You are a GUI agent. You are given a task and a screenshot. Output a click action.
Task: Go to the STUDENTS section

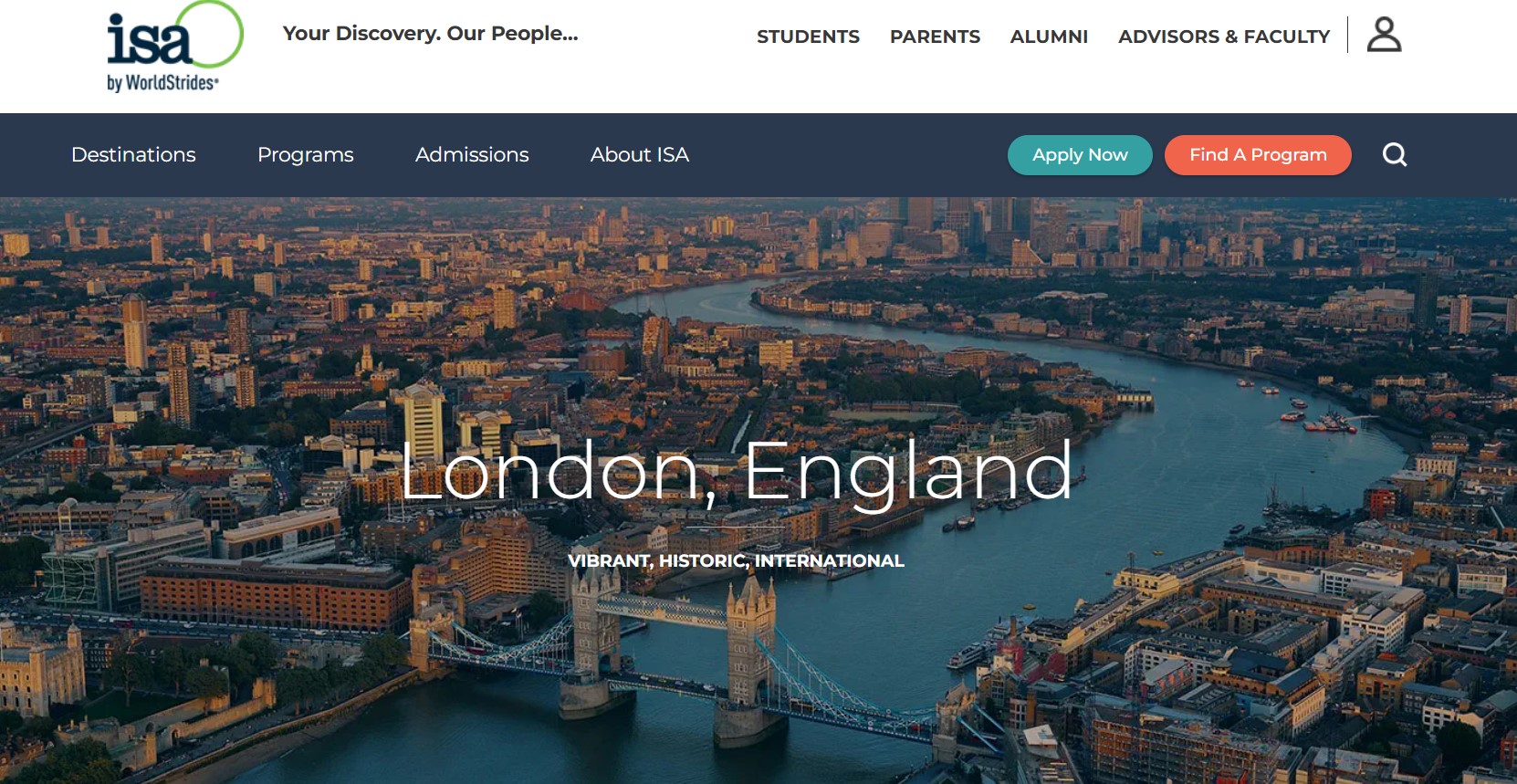pos(808,37)
